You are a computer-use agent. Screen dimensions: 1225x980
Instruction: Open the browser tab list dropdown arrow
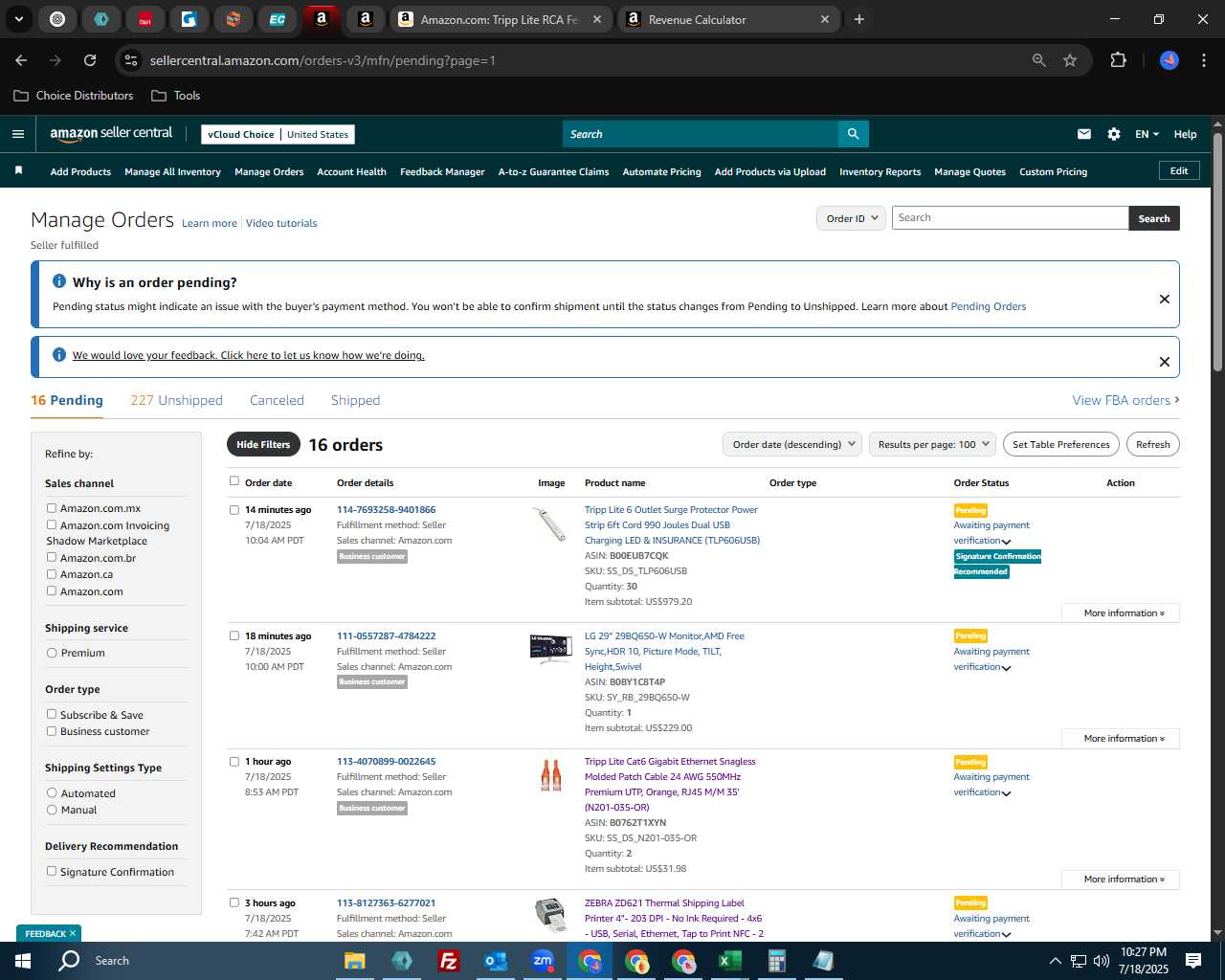(18, 19)
